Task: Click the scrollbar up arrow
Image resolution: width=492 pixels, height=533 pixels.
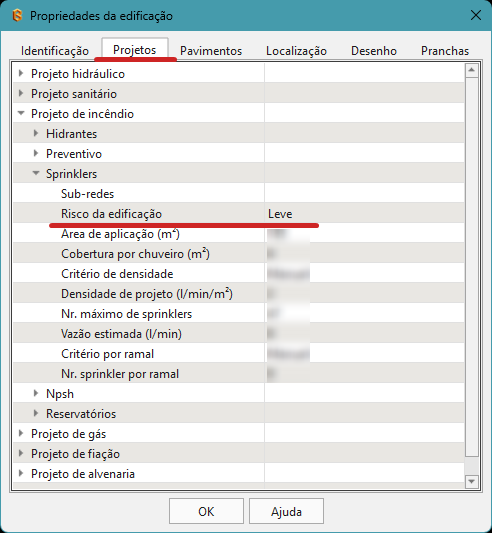Action: (x=472, y=70)
